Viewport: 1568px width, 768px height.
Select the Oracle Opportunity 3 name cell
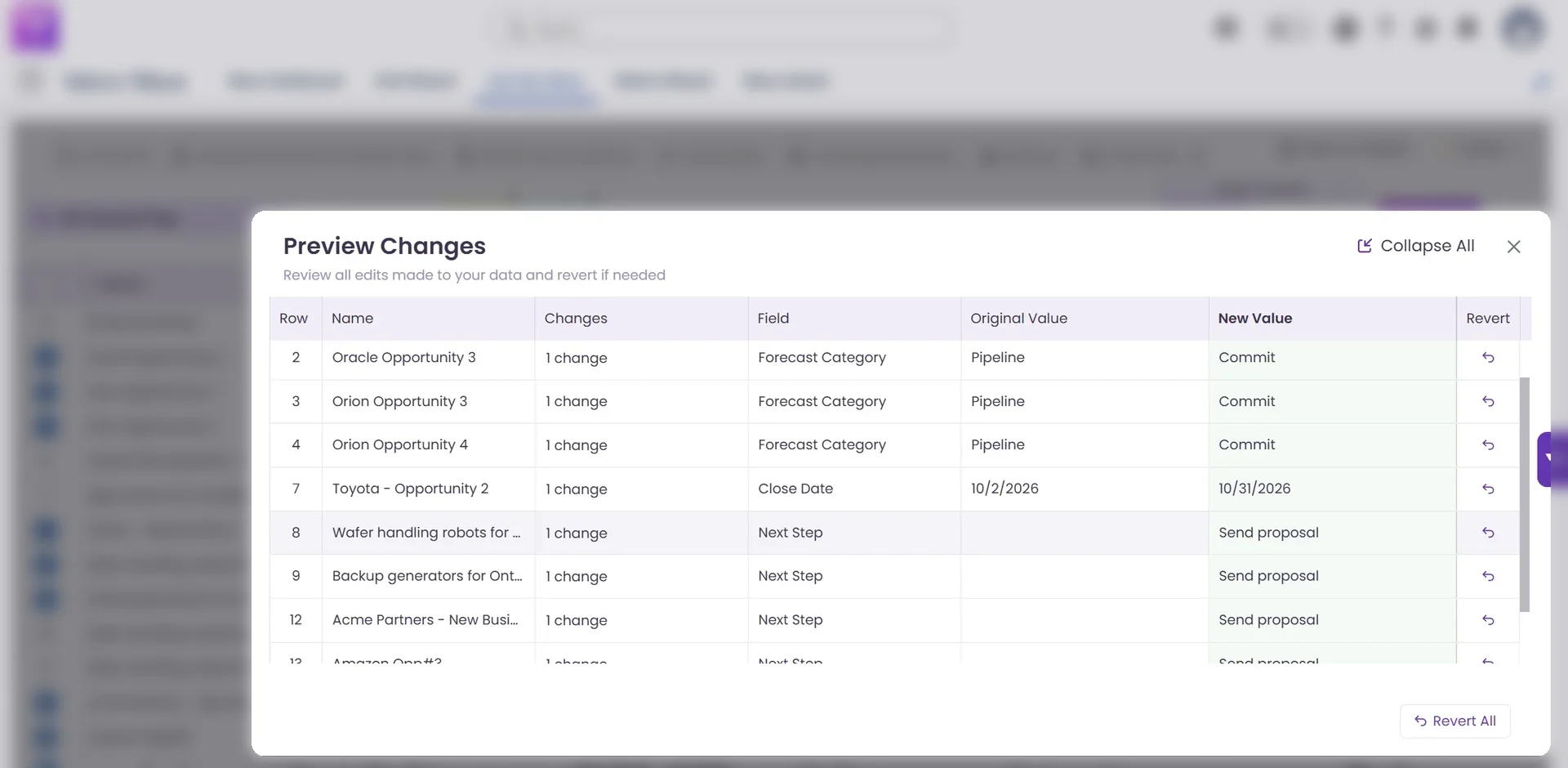(x=428, y=358)
